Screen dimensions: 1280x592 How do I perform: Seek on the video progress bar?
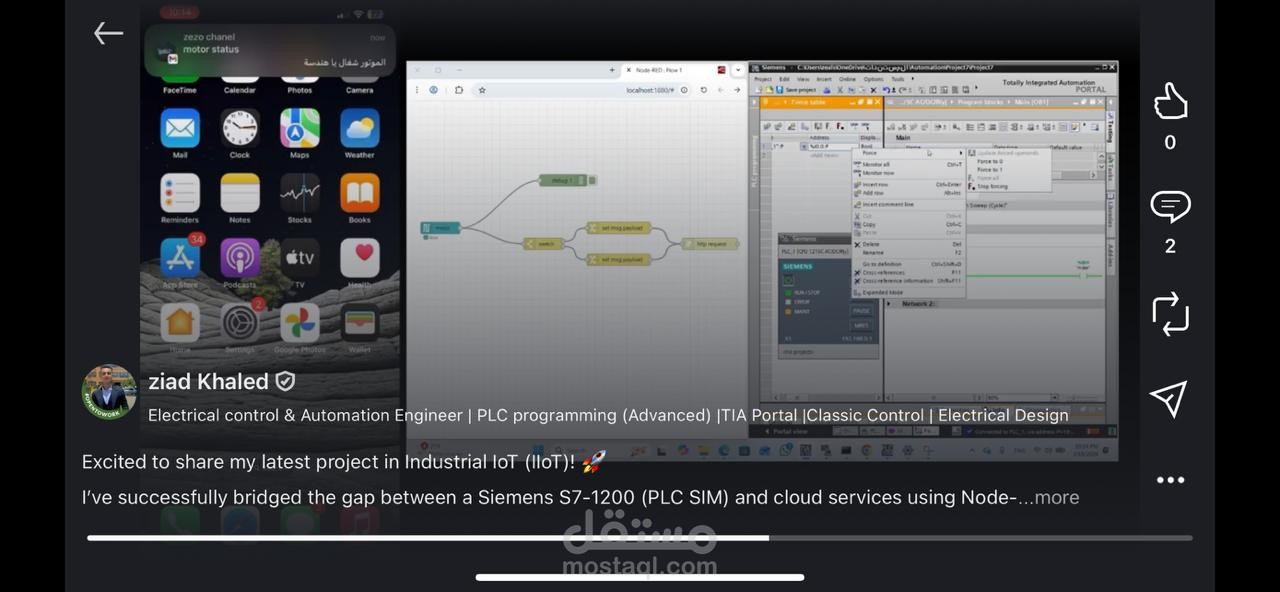(x=640, y=538)
